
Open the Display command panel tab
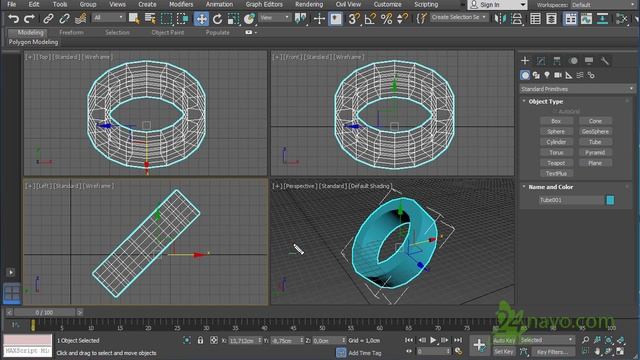589,61
